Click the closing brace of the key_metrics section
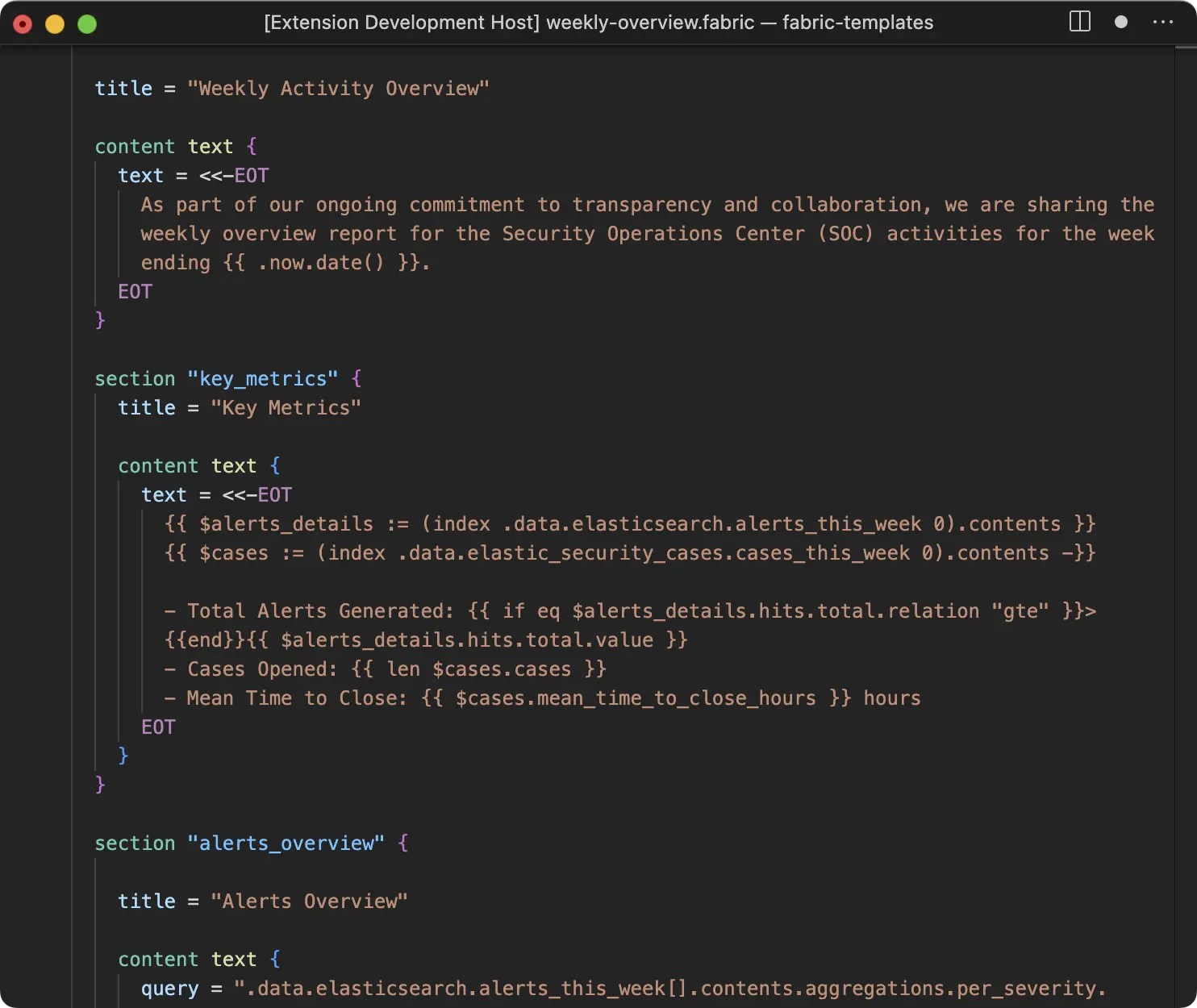Screen dimensions: 1197x1008 pos(98,783)
